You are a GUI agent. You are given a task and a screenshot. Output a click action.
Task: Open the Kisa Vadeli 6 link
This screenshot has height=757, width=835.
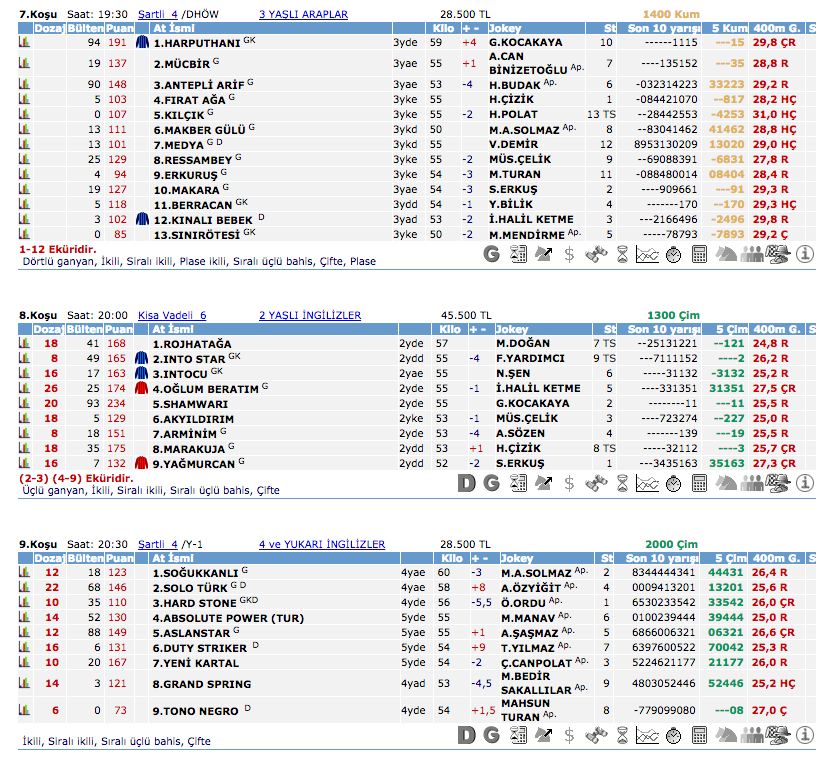point(172,315)
